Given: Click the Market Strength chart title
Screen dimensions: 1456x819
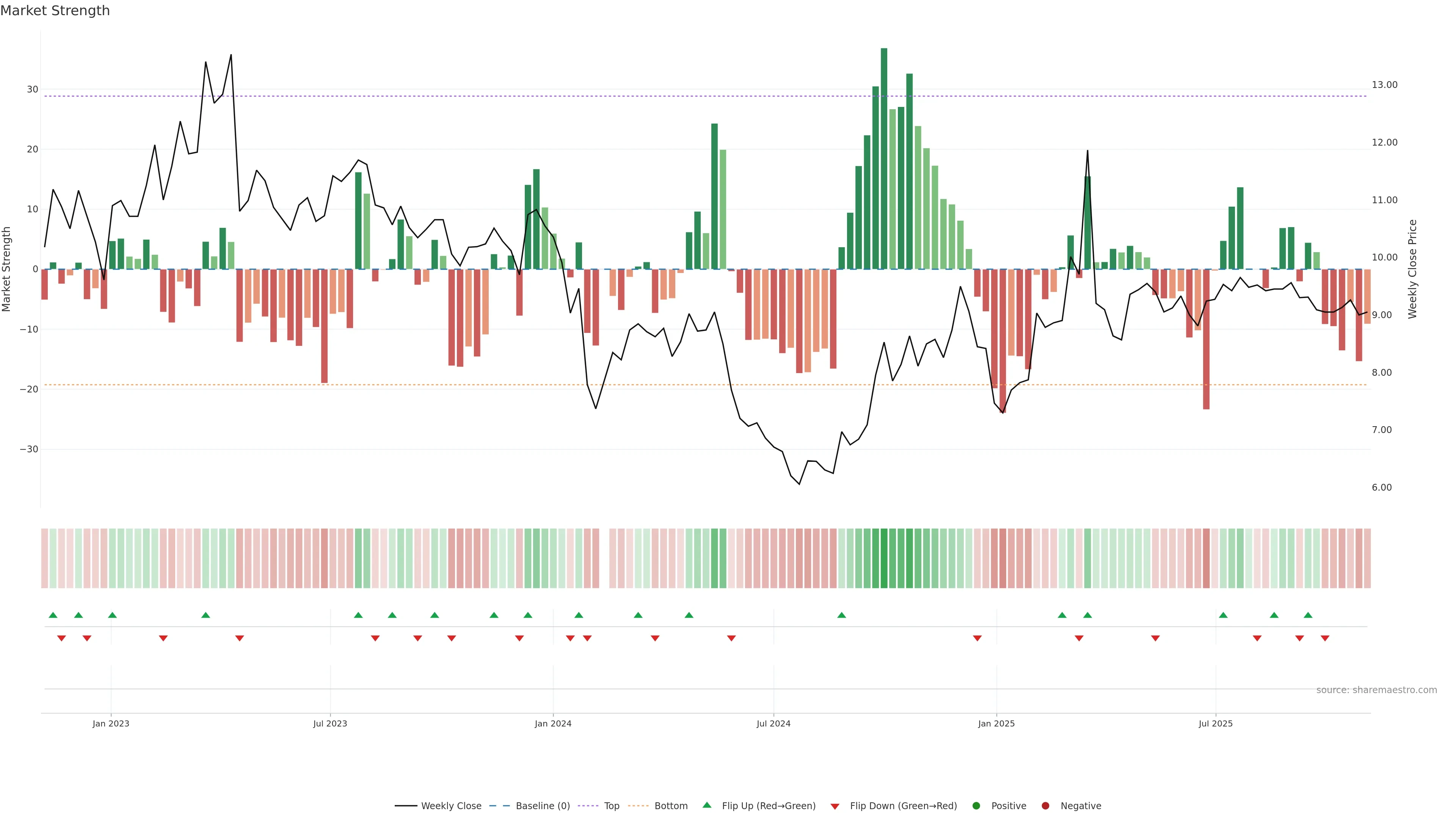Looking at the screenshot, I should 55,11.
